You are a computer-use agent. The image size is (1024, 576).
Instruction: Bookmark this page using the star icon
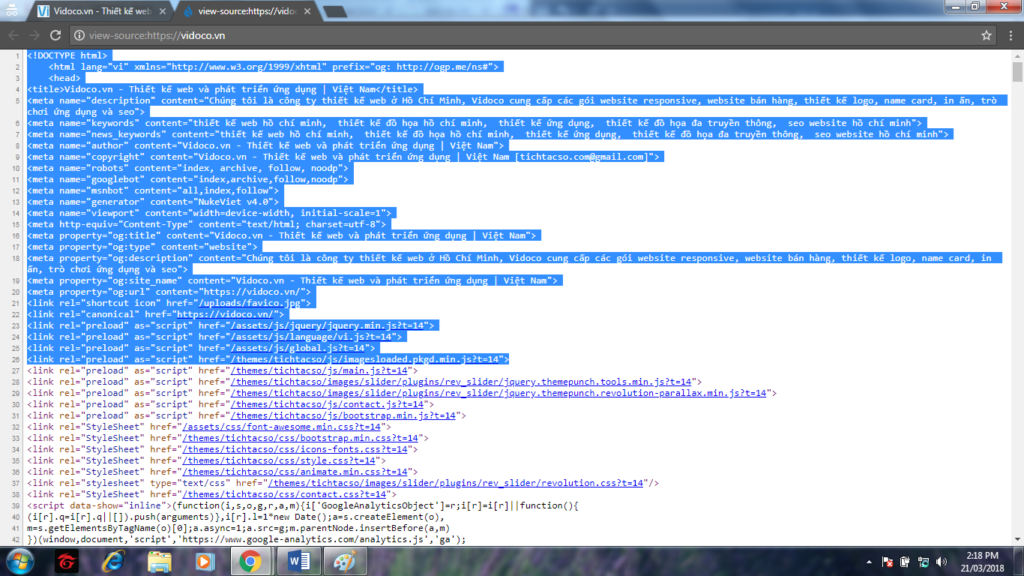point(986,35)
